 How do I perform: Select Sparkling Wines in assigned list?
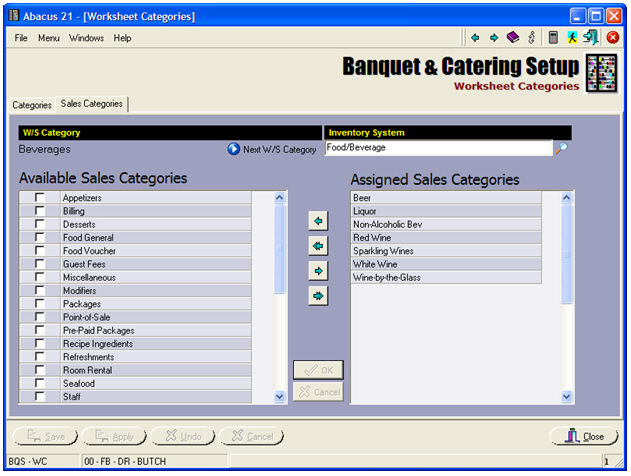(x=446, y=251)
